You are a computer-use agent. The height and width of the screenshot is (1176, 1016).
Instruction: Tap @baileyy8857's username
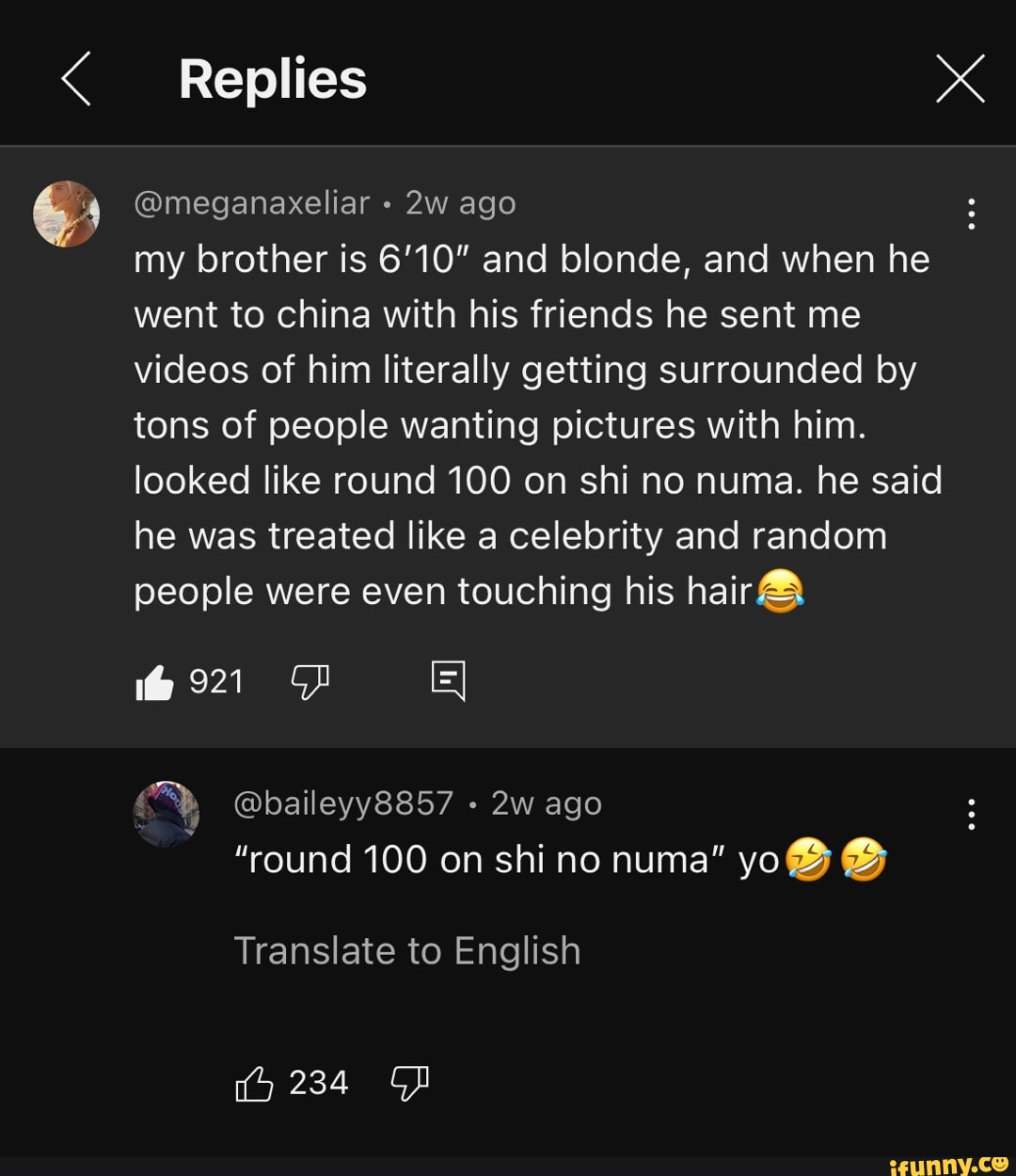342,803
